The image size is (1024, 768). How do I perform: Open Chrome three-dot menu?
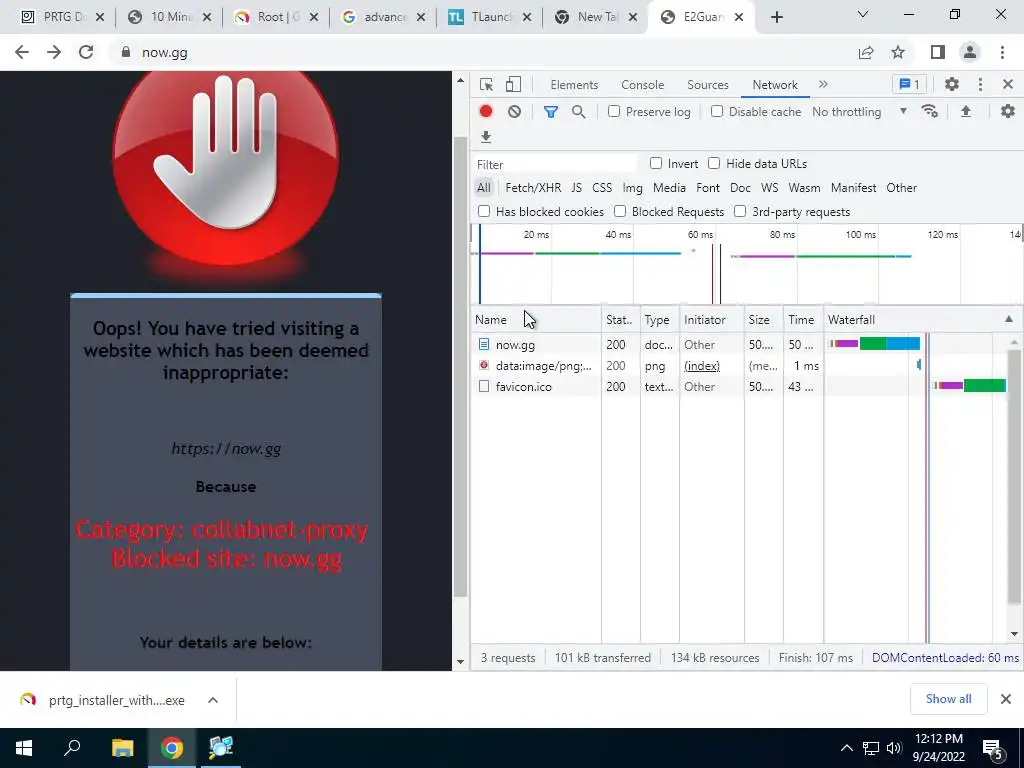tap(1002, 52)
